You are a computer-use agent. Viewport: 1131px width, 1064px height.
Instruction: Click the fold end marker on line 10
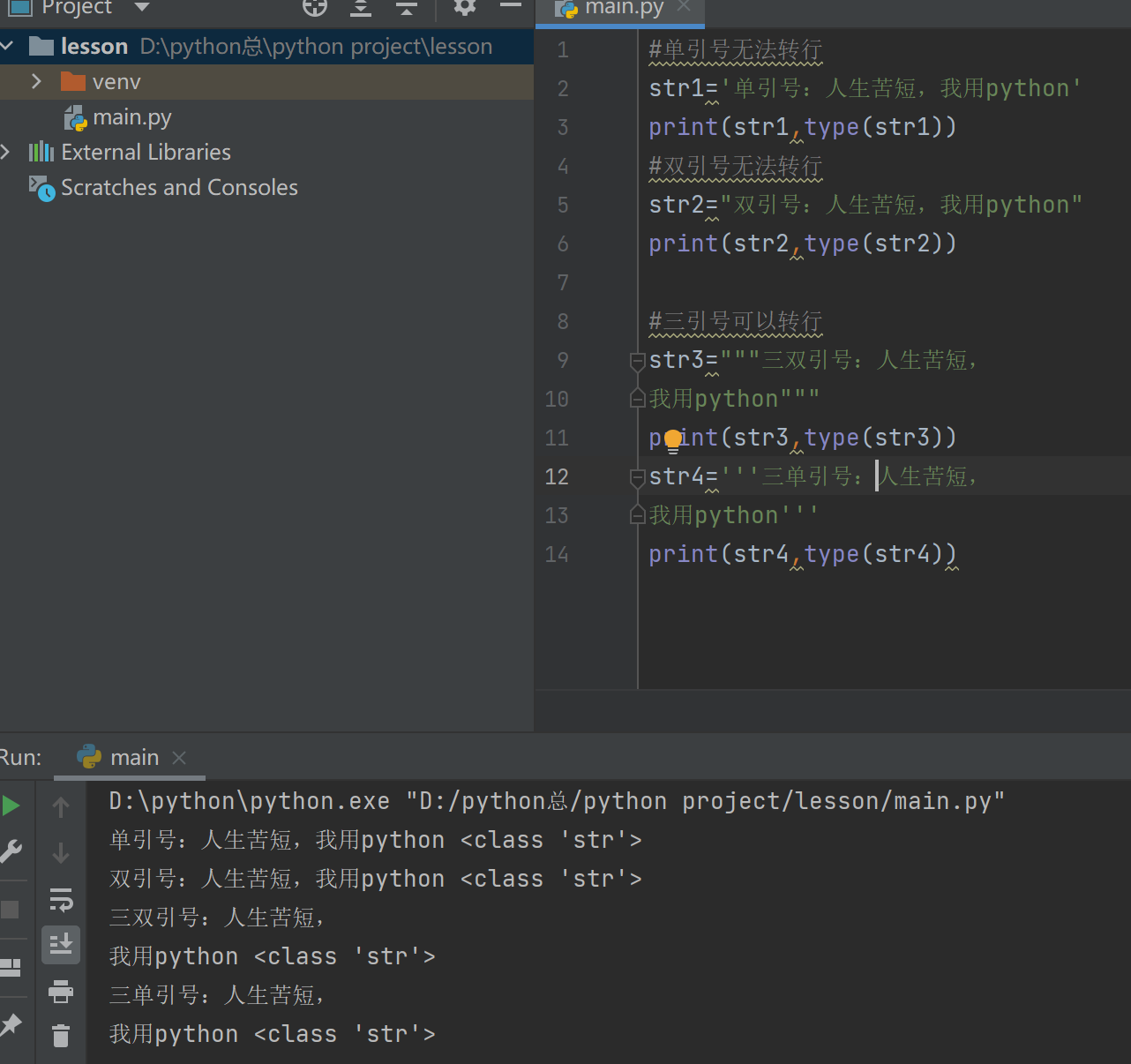[x=637, y=399]
